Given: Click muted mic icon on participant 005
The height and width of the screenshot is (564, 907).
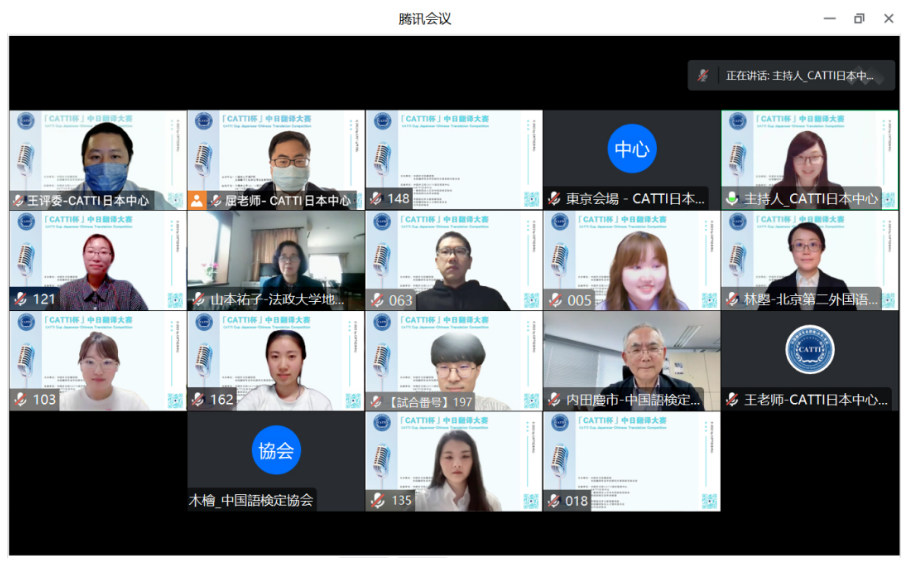Looking at the screenshot, I should pyautogui.click(x=555, y=300).
